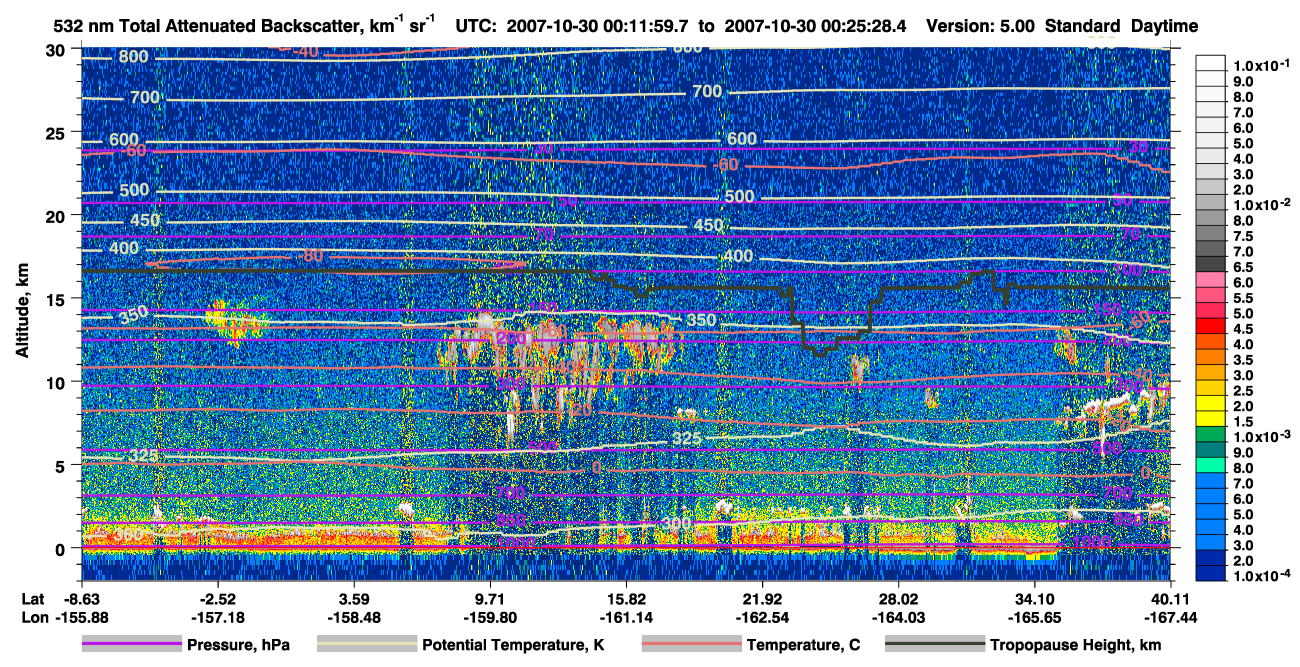Click the yellow-orange color bar swatch labeled 2.5
The height and width of the screenshot is (667, 1300).
pyautogui.click(x=1209, y=387)
